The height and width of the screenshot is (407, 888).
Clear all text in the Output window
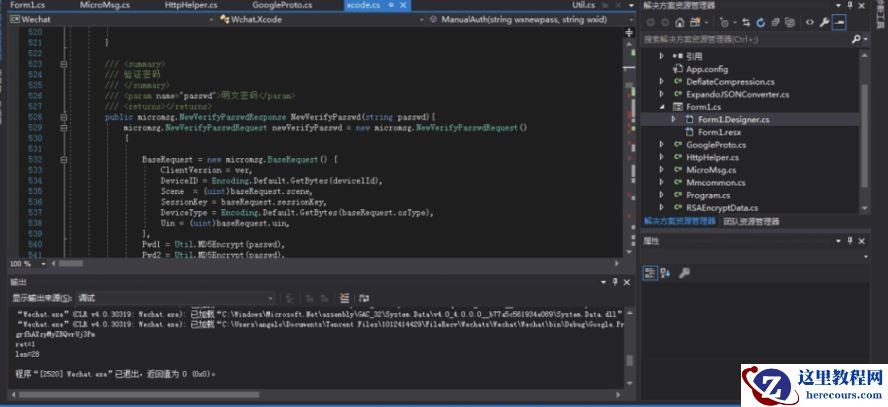point(344,298)
